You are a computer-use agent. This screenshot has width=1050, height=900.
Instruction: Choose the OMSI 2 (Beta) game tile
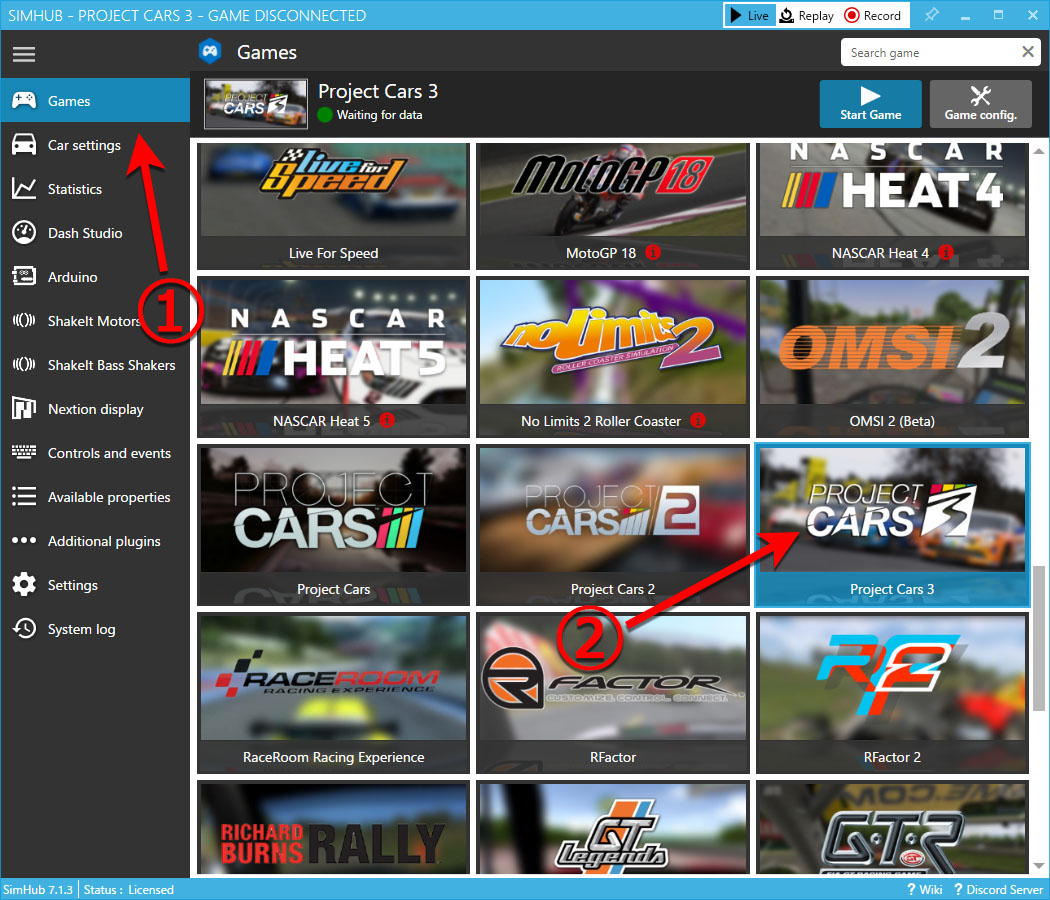click(892, 356)
